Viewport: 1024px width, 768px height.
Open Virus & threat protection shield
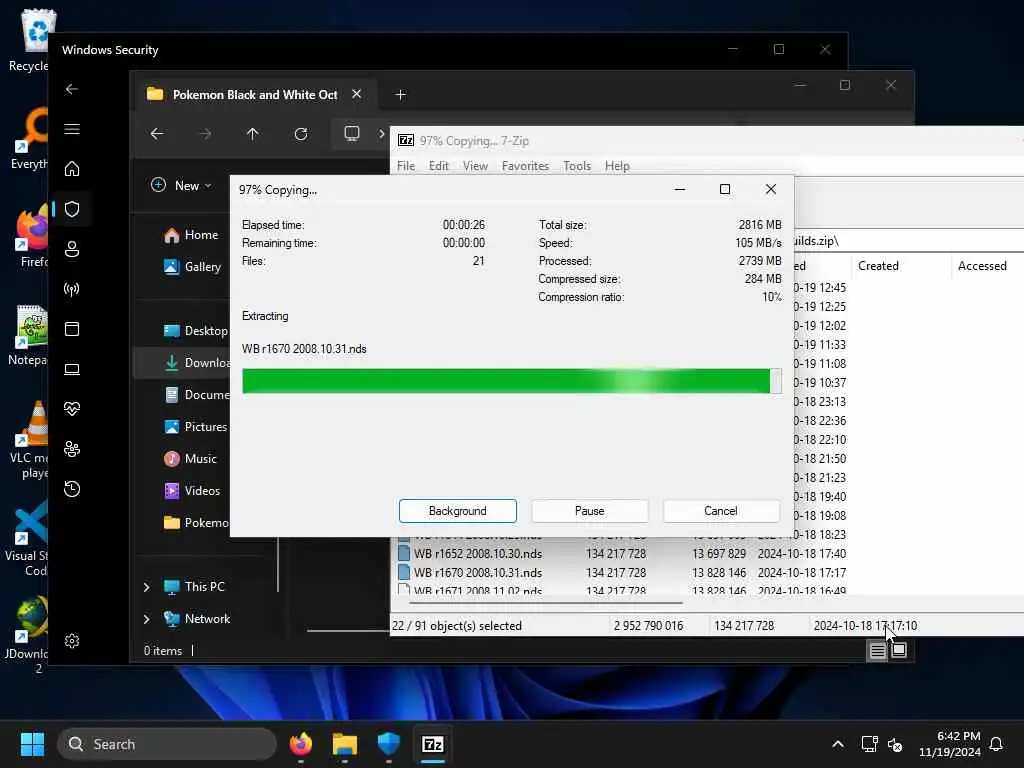click(x=72, y=209)
